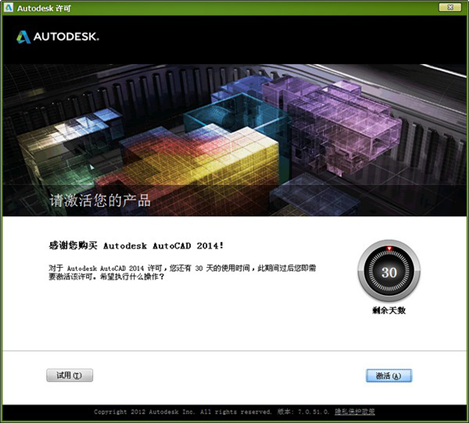
Task: Click the AUTODESK wordmark text
Action: pos(66,37)
